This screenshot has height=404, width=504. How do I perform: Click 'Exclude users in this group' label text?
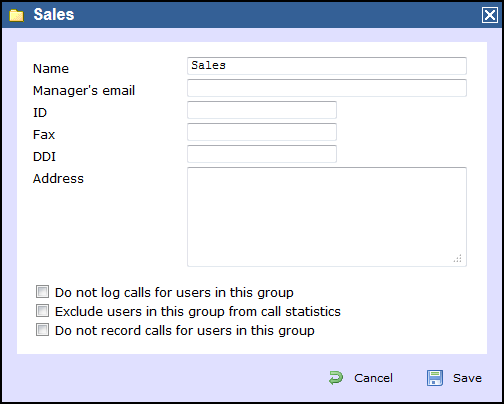coord(198,312)
